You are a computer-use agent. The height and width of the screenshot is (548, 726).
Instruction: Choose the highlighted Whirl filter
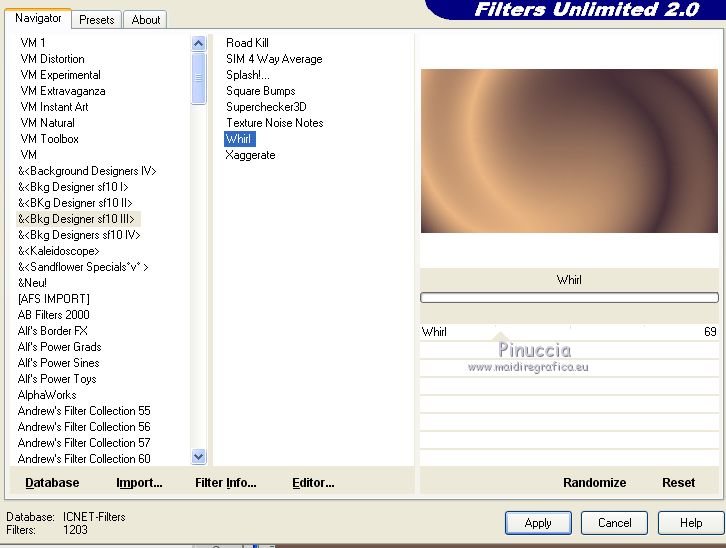click(239, 139)
